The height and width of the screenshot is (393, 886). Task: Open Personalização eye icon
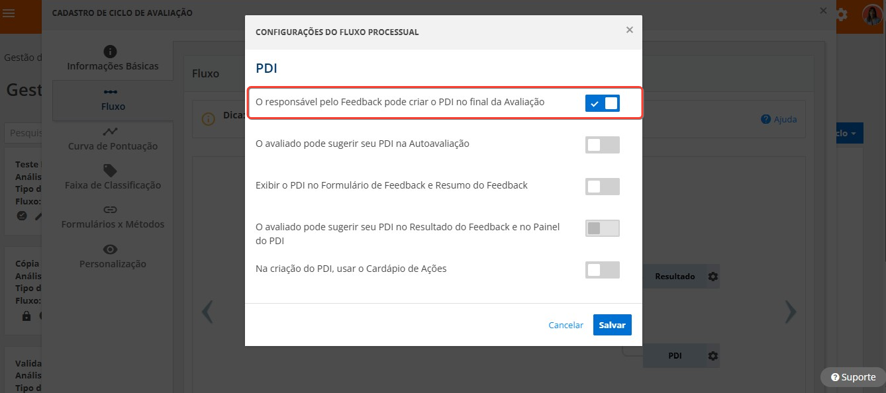click(x=110, y=249)
